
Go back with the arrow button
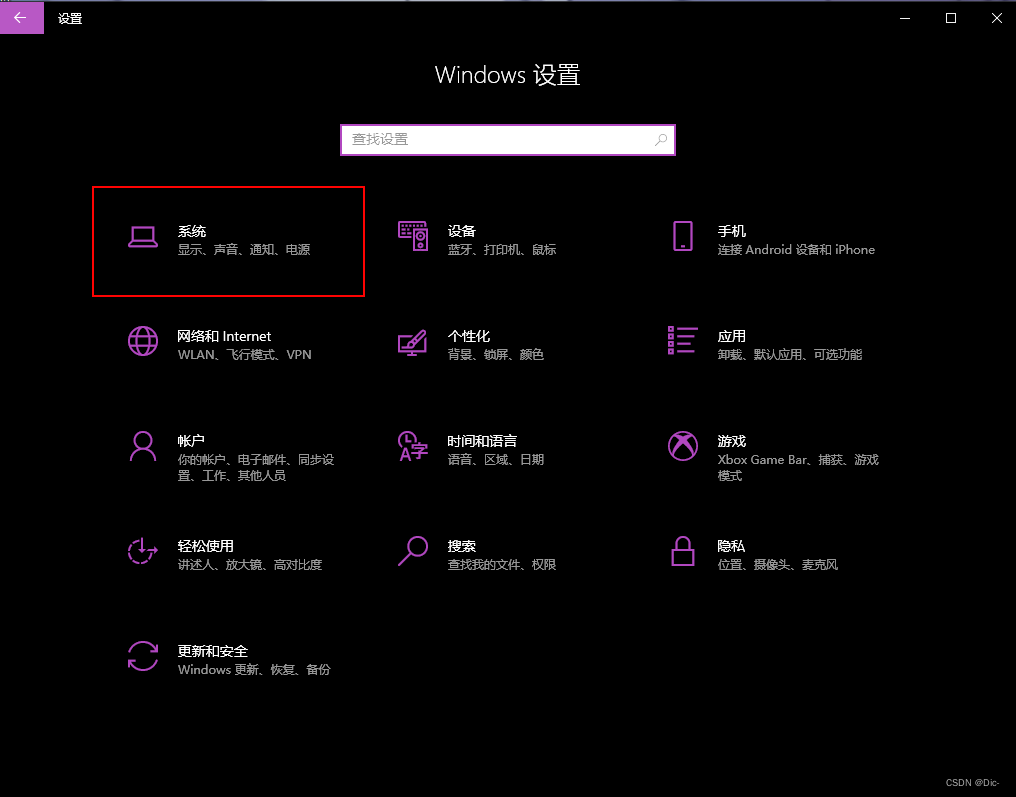click(x=21, y=17)
